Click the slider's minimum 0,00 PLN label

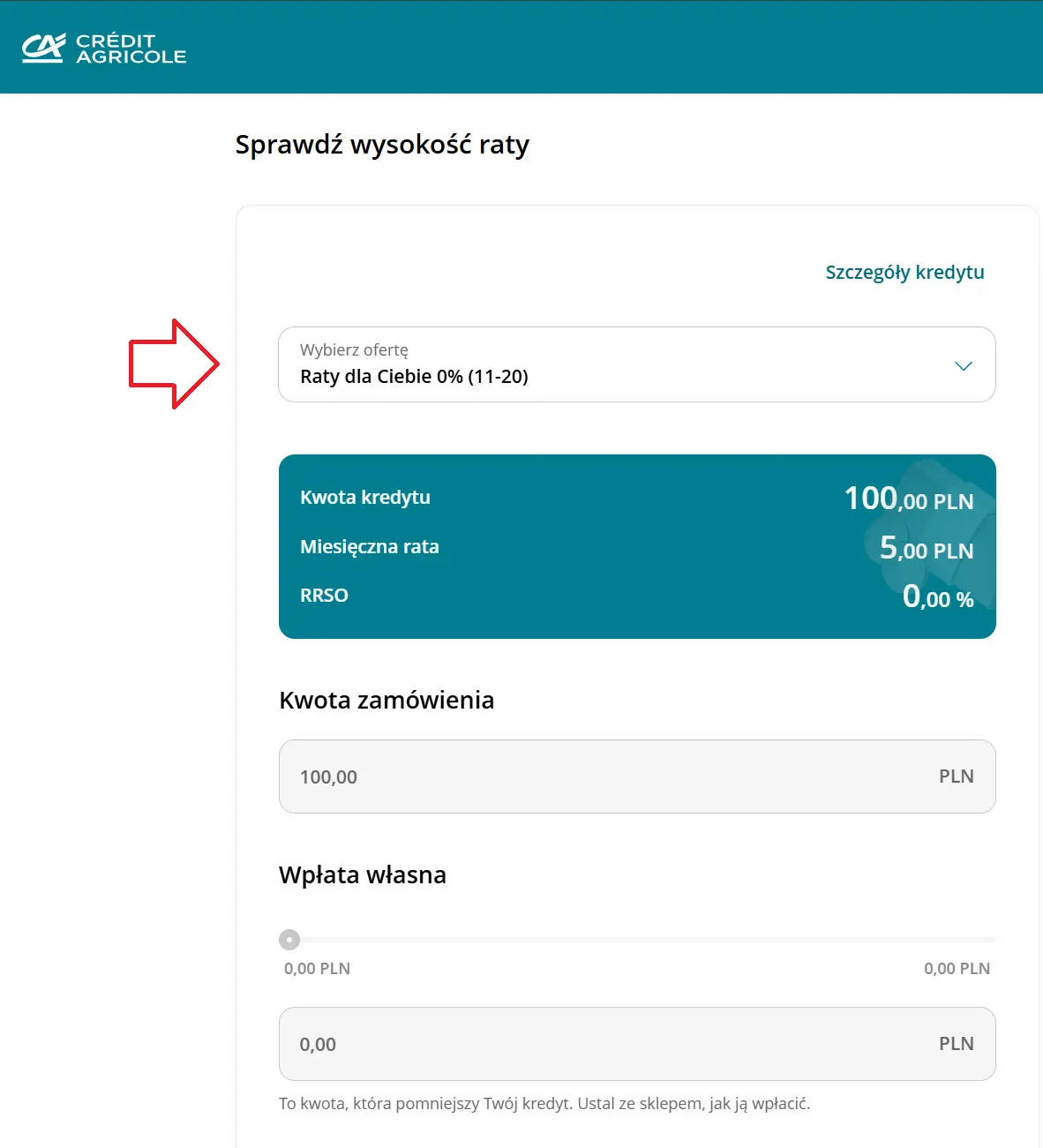pos(317,969)
